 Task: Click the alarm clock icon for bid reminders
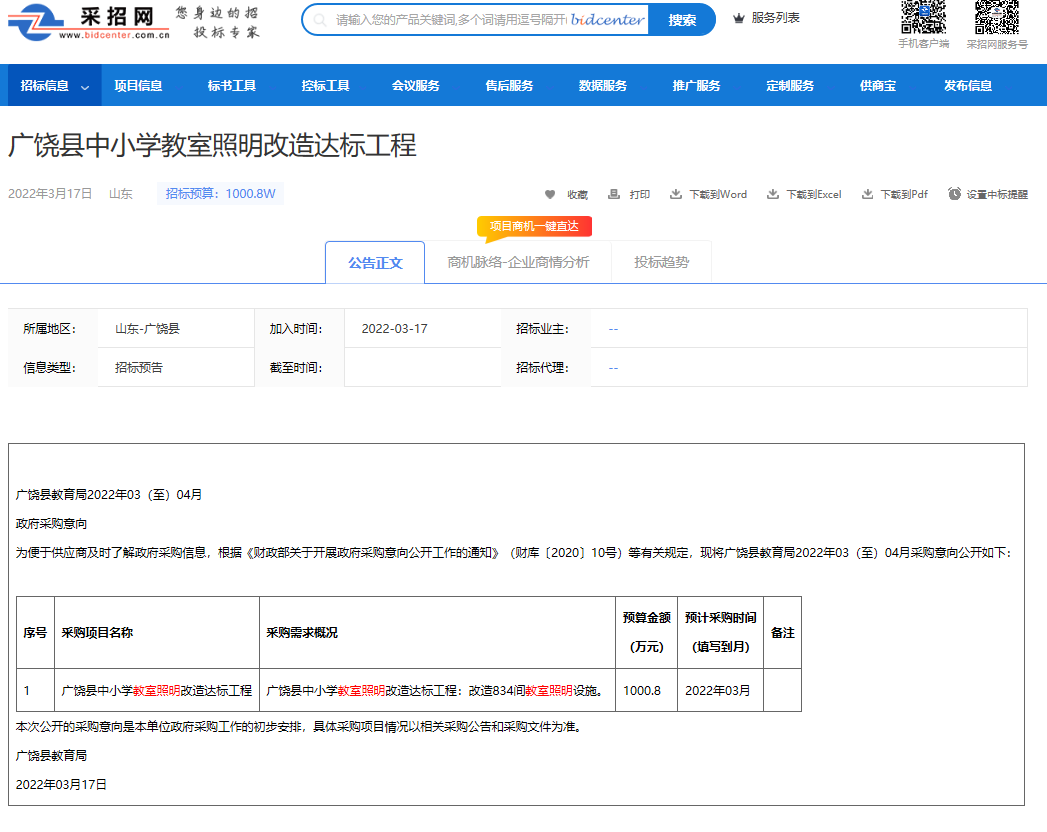(x=955, y=194)
